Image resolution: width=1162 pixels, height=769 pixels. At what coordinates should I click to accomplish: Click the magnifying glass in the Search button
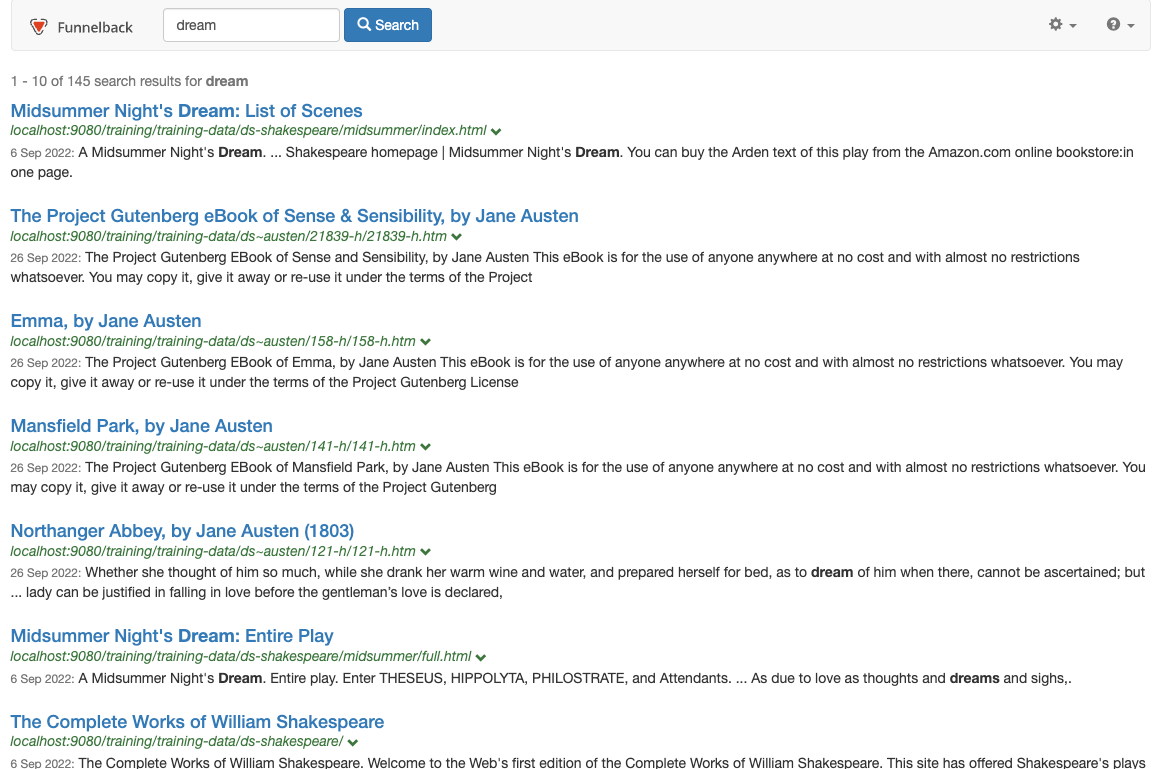365,24
